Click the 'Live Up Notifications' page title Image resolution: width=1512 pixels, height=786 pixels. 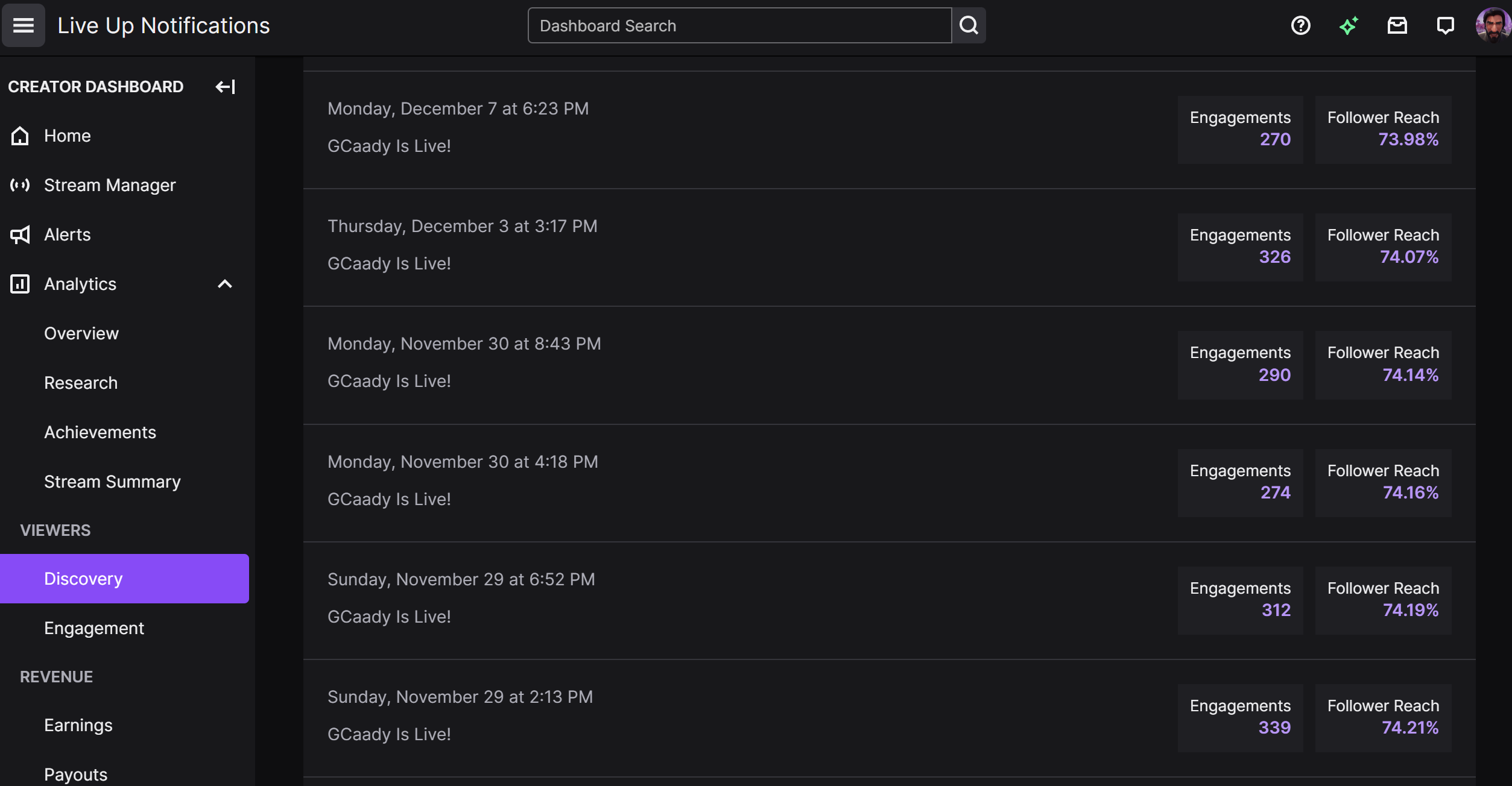163,26
